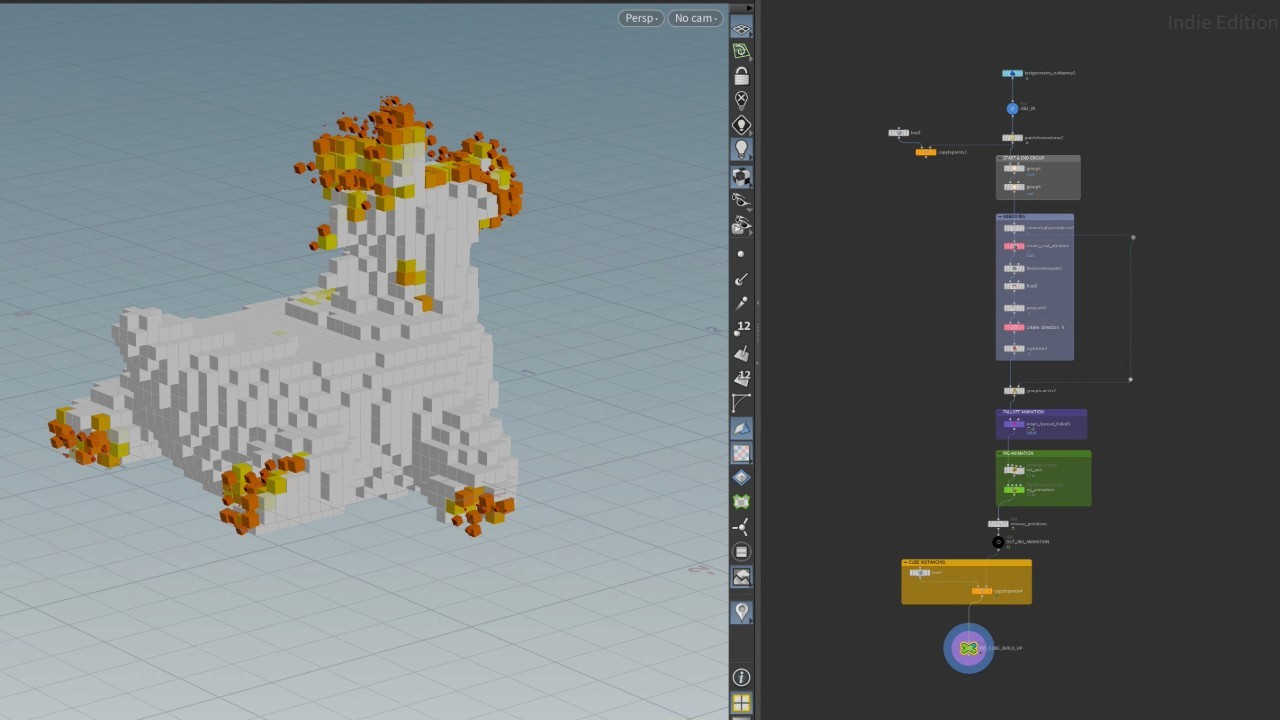The height and width of the screenshot is (720, 1280).
Task: Toggle the construction plane icon
Action: tap(741, 51)
